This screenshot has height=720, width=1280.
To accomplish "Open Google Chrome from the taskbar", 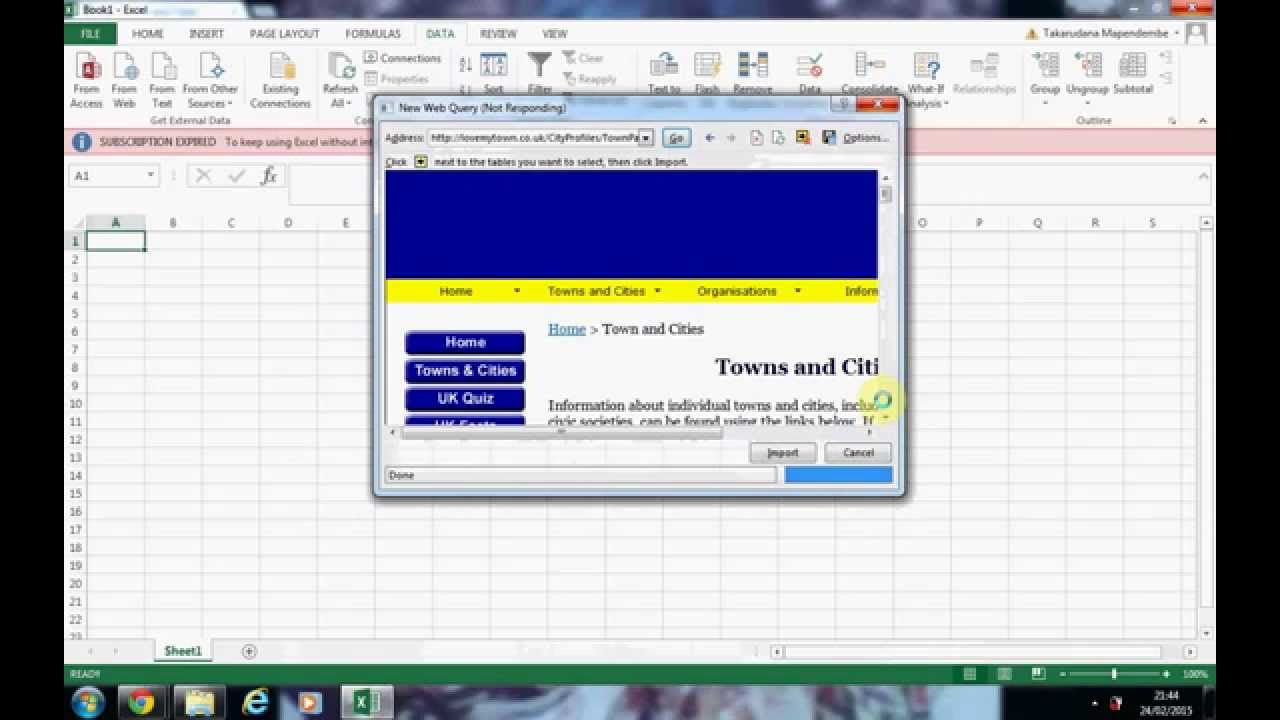I will pyautogui.click(x=141, y=703).
